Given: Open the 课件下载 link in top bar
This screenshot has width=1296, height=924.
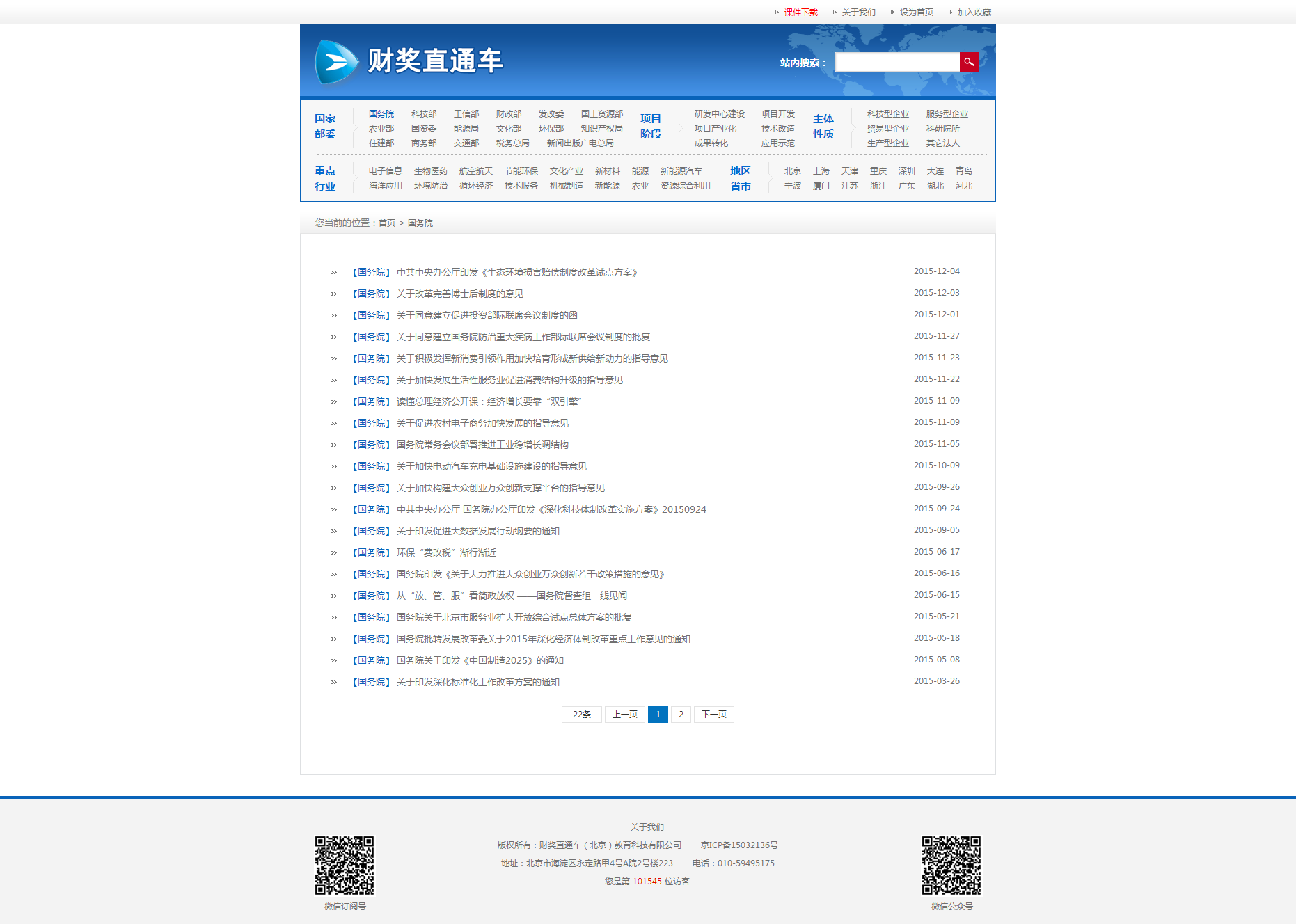Looking at the screenshot, I should tap(800, 13).
